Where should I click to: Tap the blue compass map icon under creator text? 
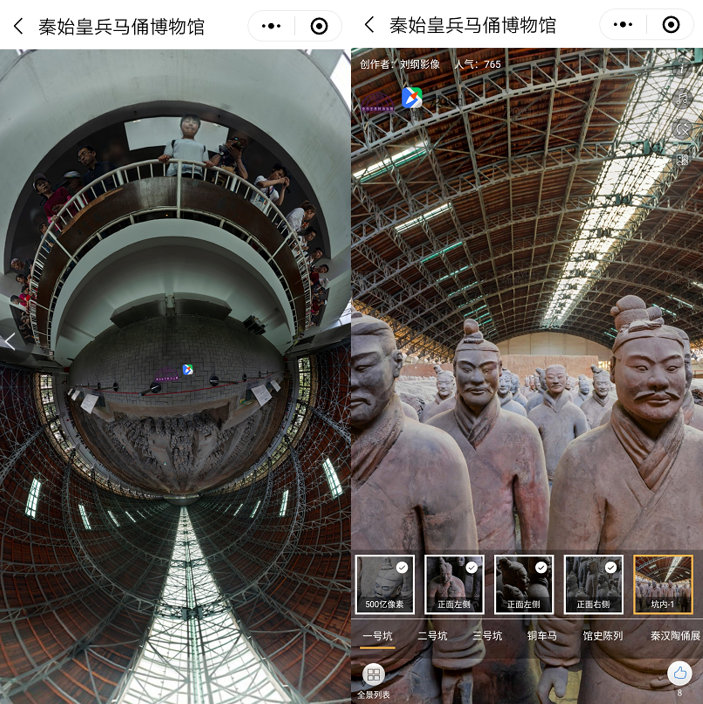412,97
